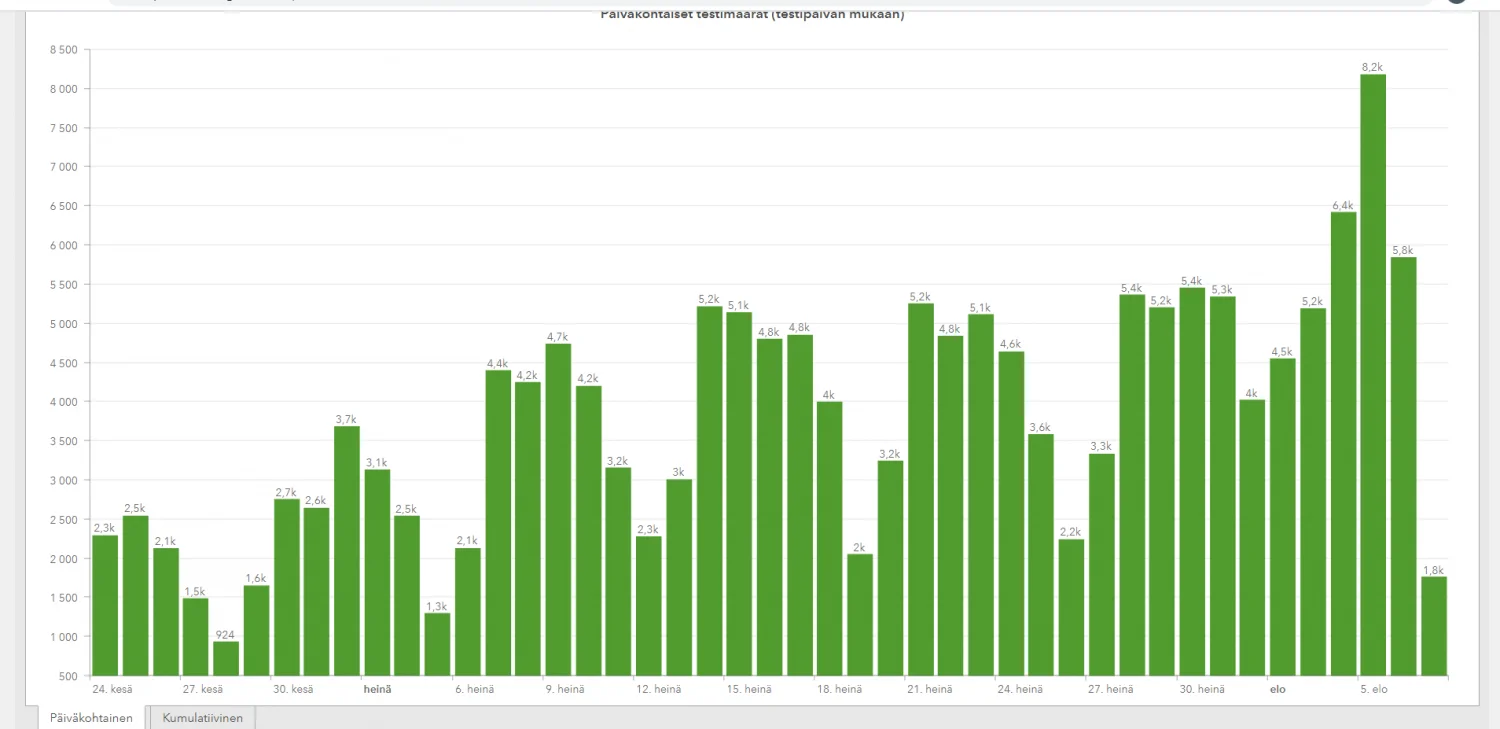Switch to the Kumulatiivinen tab
The image size is (1500, 729).
202,718
